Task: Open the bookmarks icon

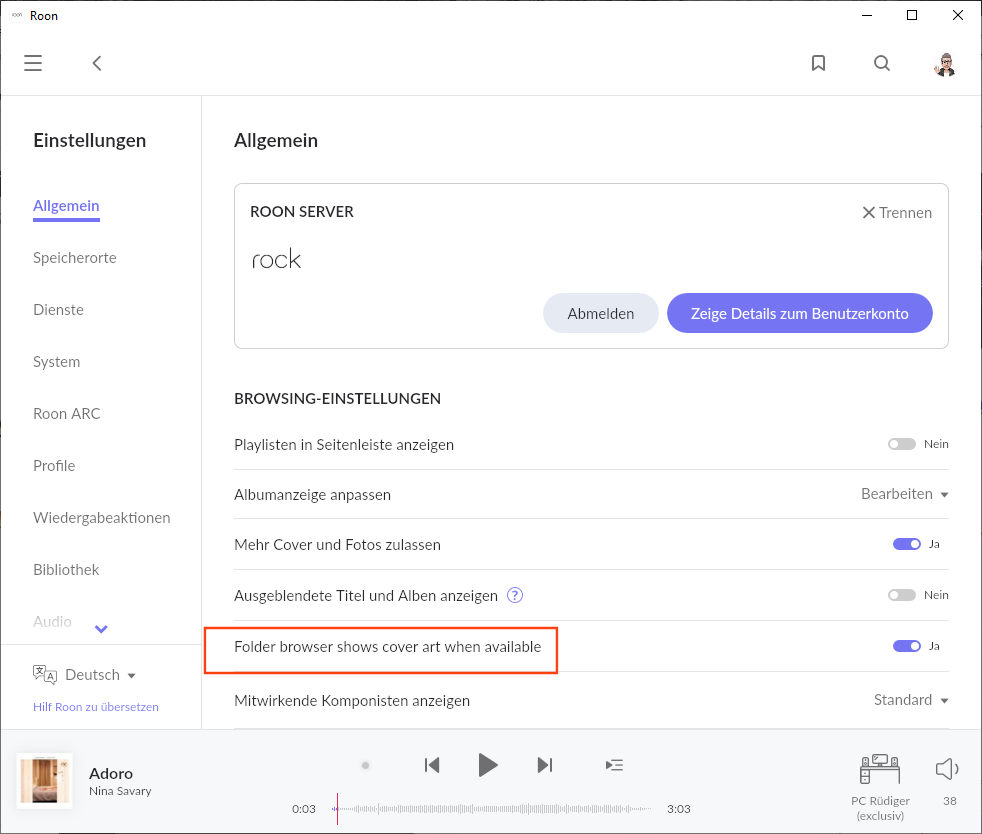Action: click(x=818, y=63)
